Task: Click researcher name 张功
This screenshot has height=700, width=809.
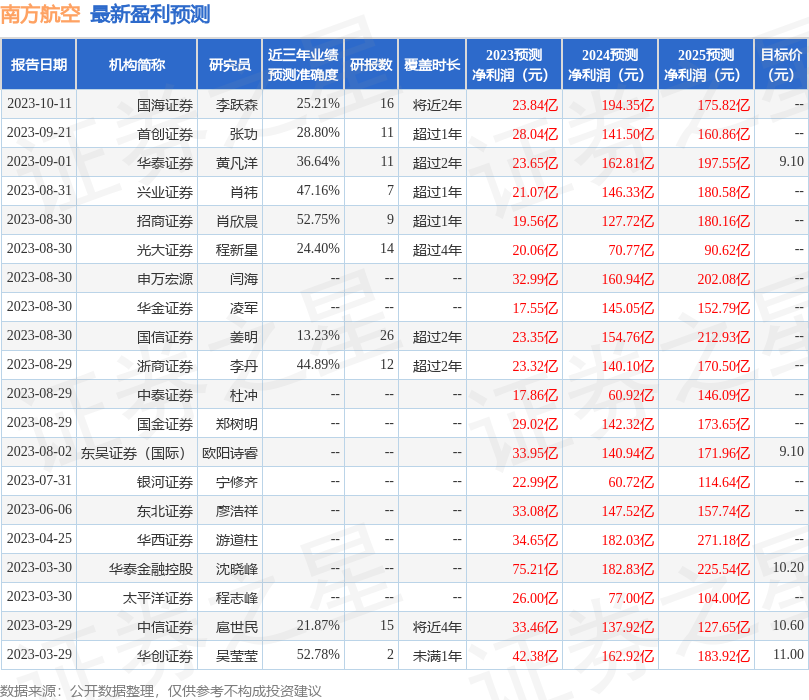Action: pos(244,134)
